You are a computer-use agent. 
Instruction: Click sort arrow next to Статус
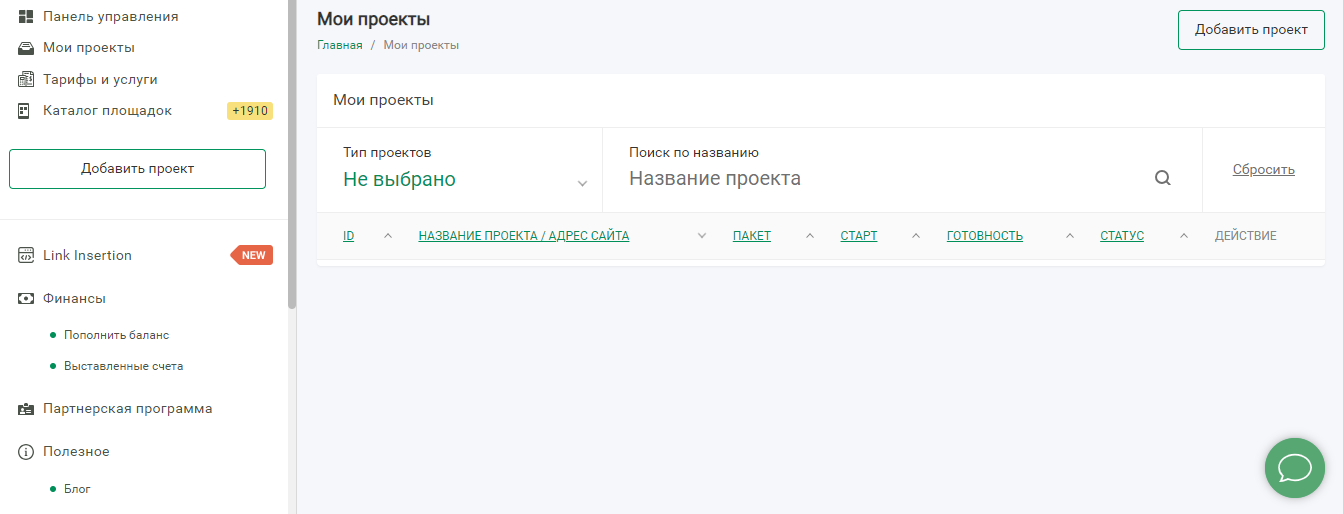coord(1184,236)
